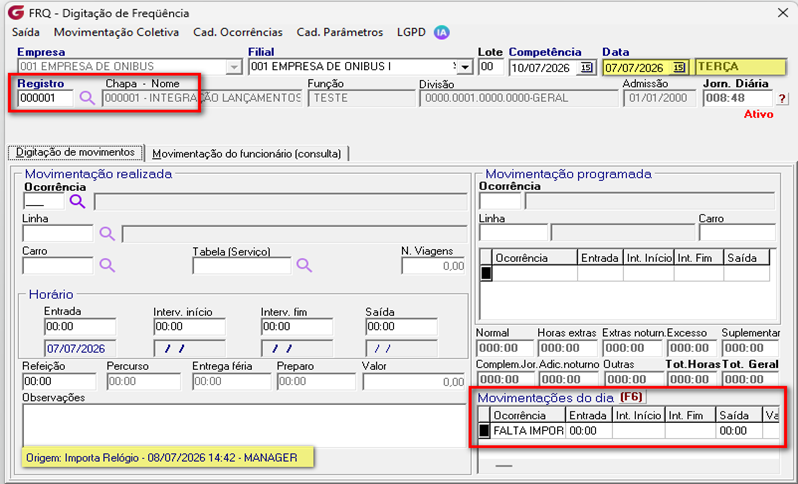The image size is (798, 484).
Task: Click the Valor input field
Action: click(414, 381)
